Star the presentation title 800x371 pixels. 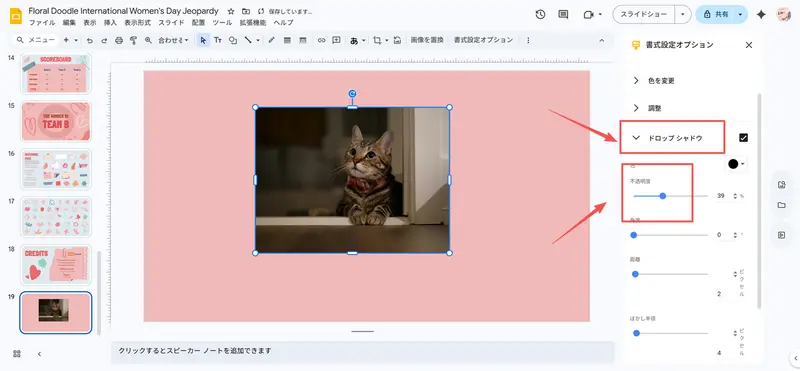click(231, 11)
